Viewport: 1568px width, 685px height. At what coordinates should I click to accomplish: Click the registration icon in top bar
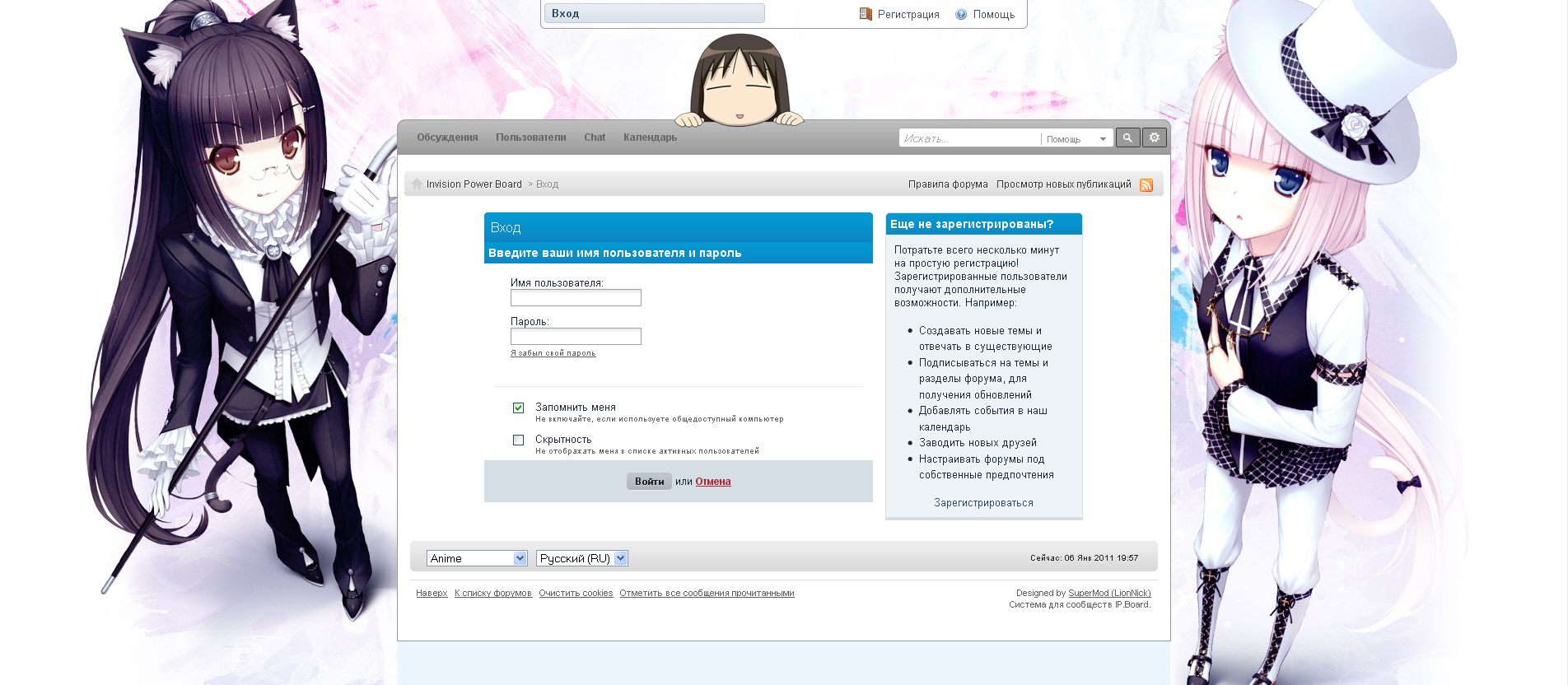tap(866, 14)
